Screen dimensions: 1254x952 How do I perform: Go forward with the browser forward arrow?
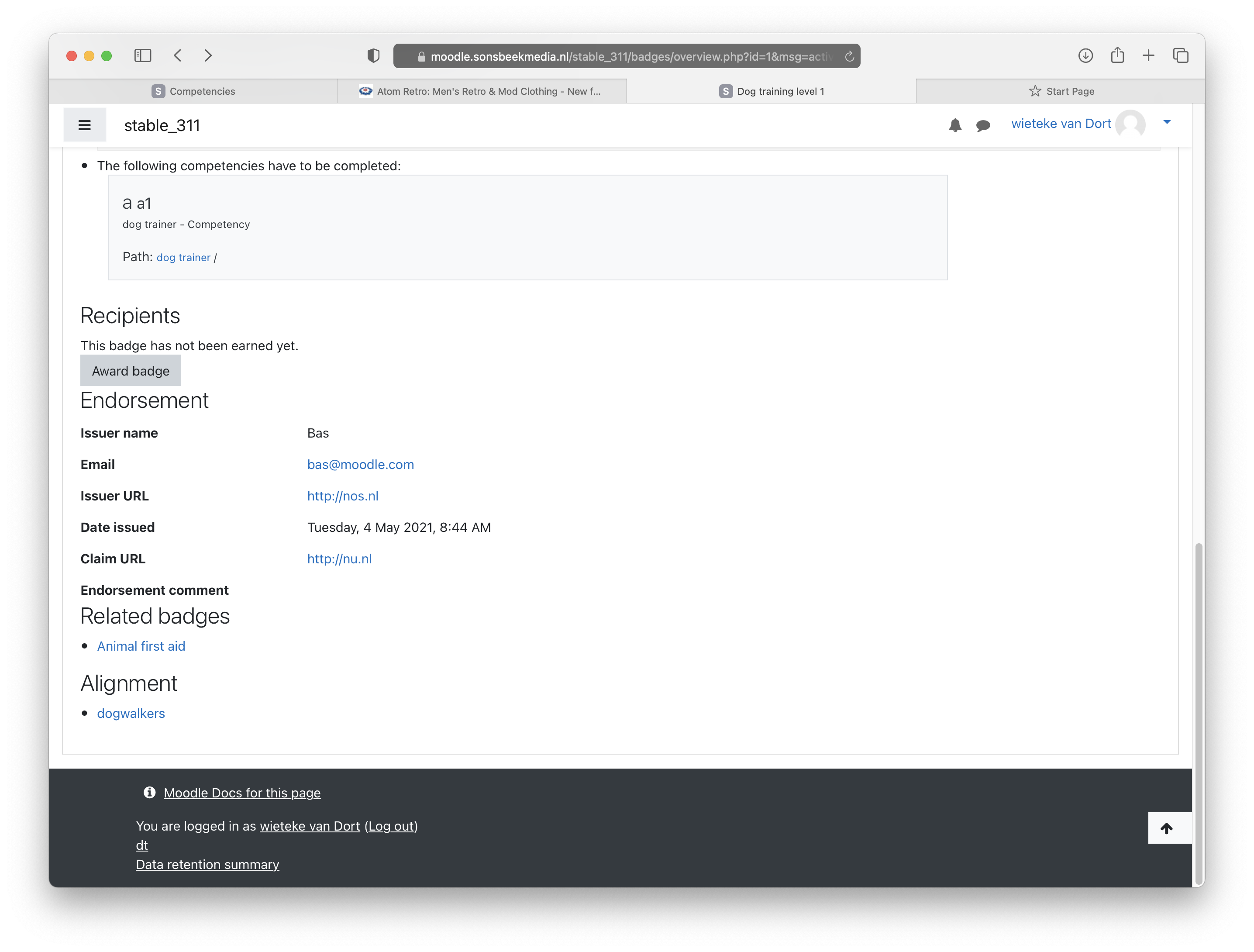pos(208,55)
